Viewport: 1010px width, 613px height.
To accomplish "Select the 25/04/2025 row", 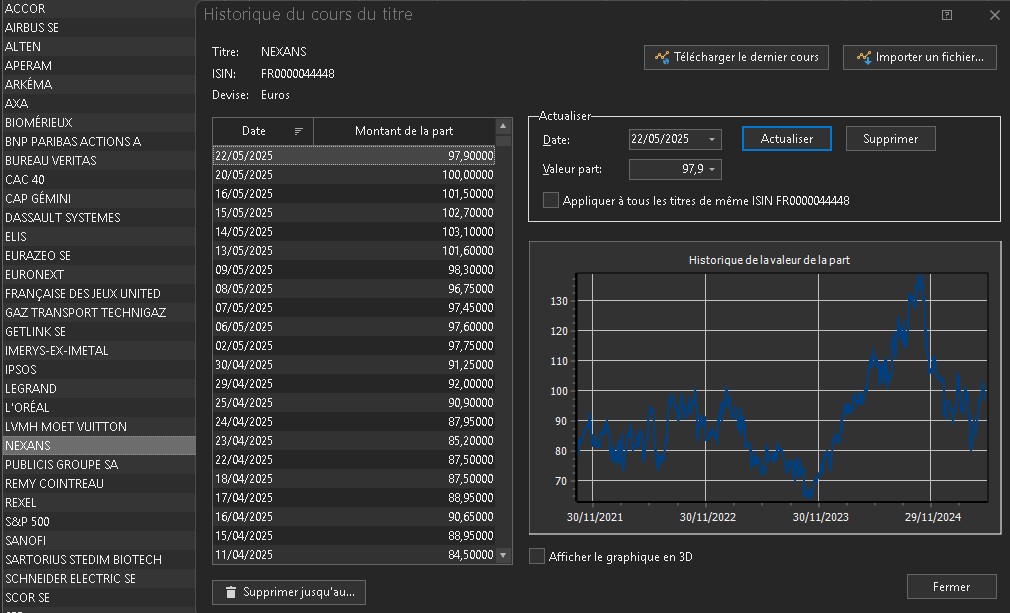I will point(354,402).
